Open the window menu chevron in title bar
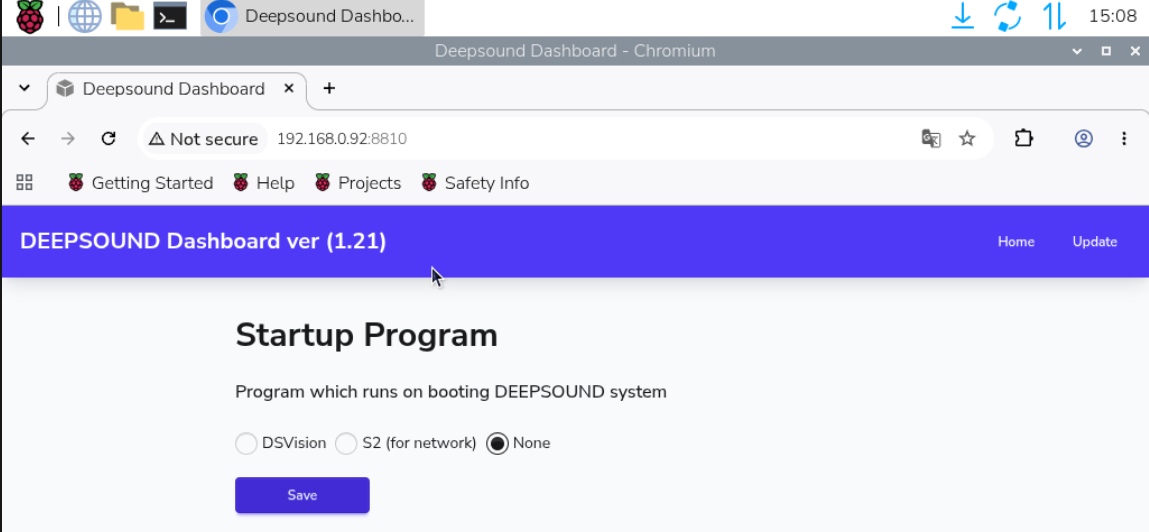This screenshot has width=1149, height=532. tap(1077, 51)
